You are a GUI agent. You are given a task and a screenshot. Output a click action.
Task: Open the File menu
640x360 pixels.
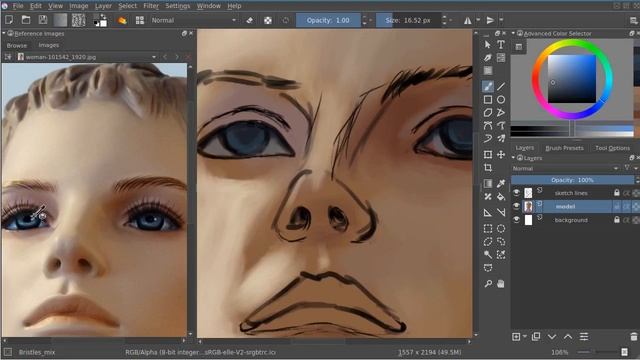tap(18, 6)
